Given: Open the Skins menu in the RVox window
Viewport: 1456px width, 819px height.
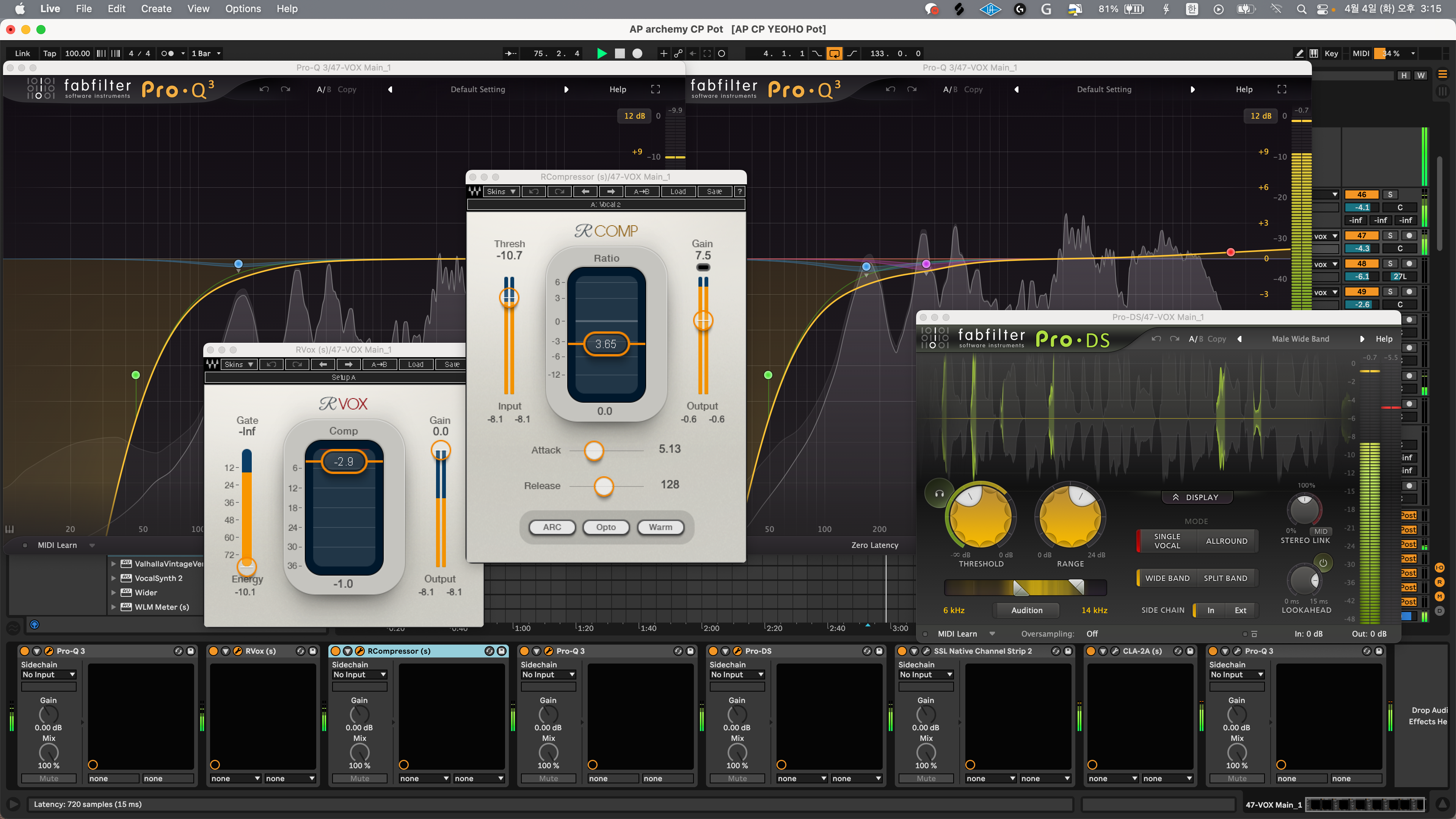Looking at the screenshot, I should pos(239,364).
